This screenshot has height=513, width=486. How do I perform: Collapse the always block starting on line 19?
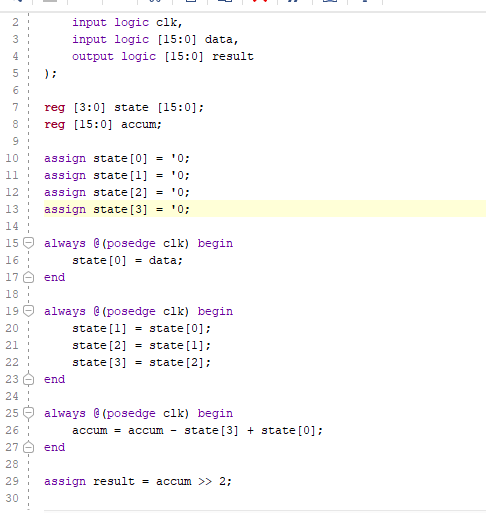29,311
